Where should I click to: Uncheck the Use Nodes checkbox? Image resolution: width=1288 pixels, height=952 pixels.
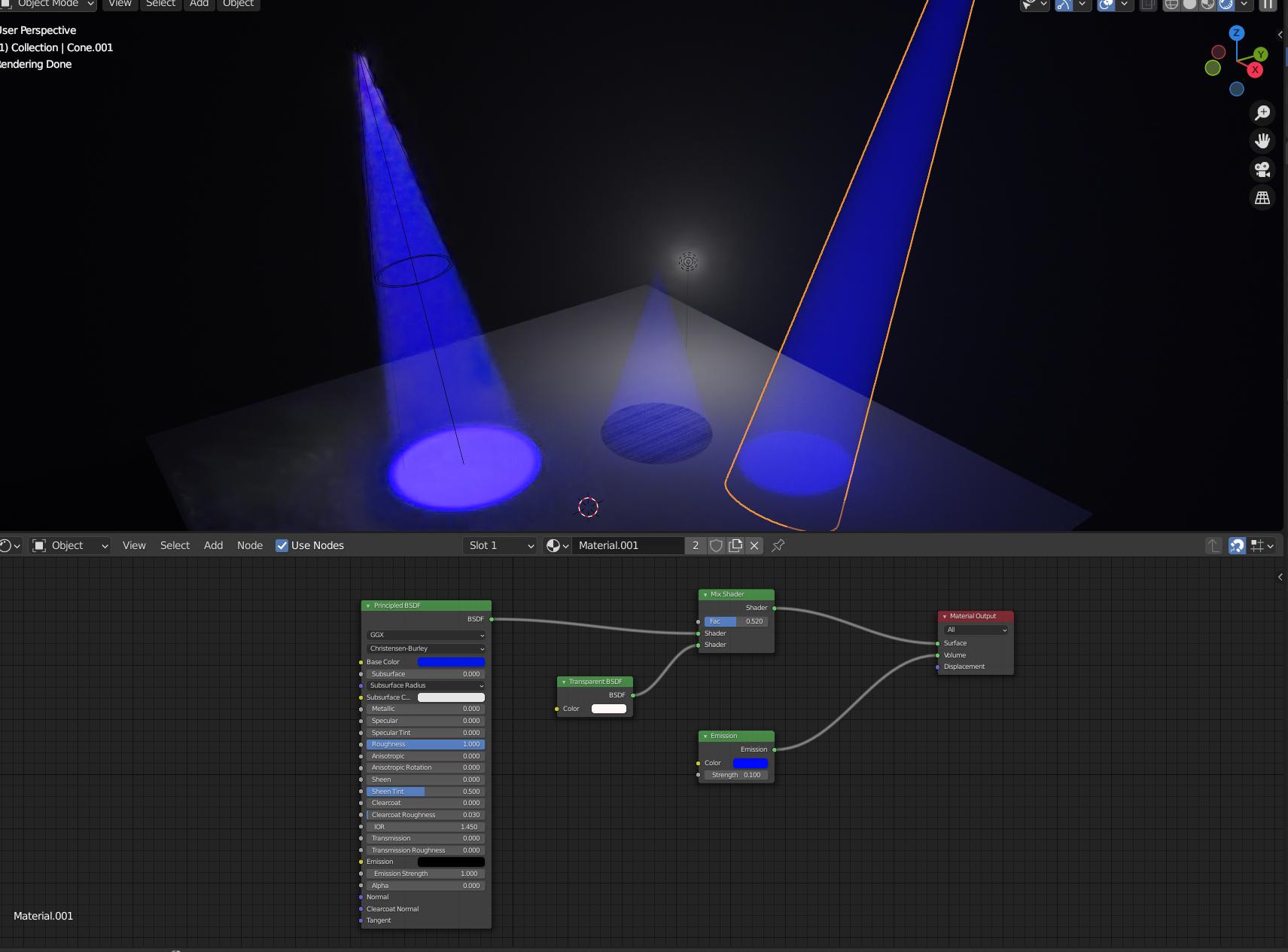tap(283, 545)
